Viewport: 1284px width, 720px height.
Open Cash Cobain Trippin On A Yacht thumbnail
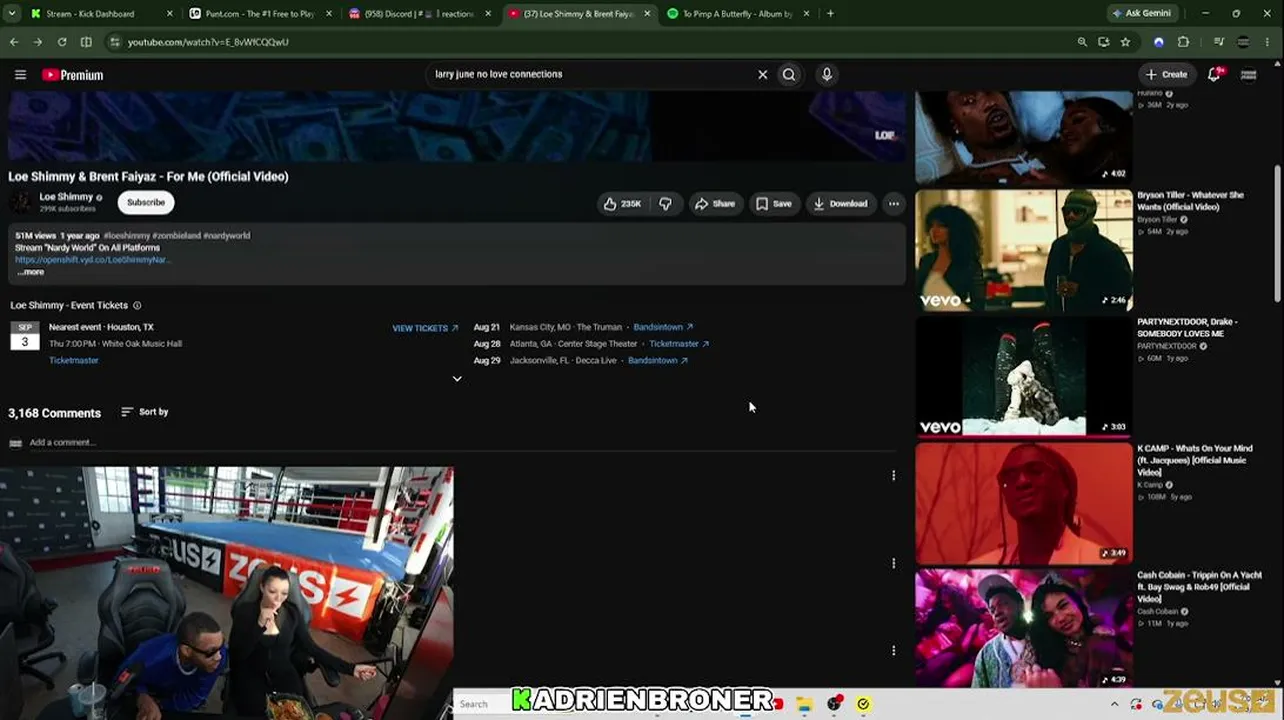pyautogui.click(x=1024, y=628)
